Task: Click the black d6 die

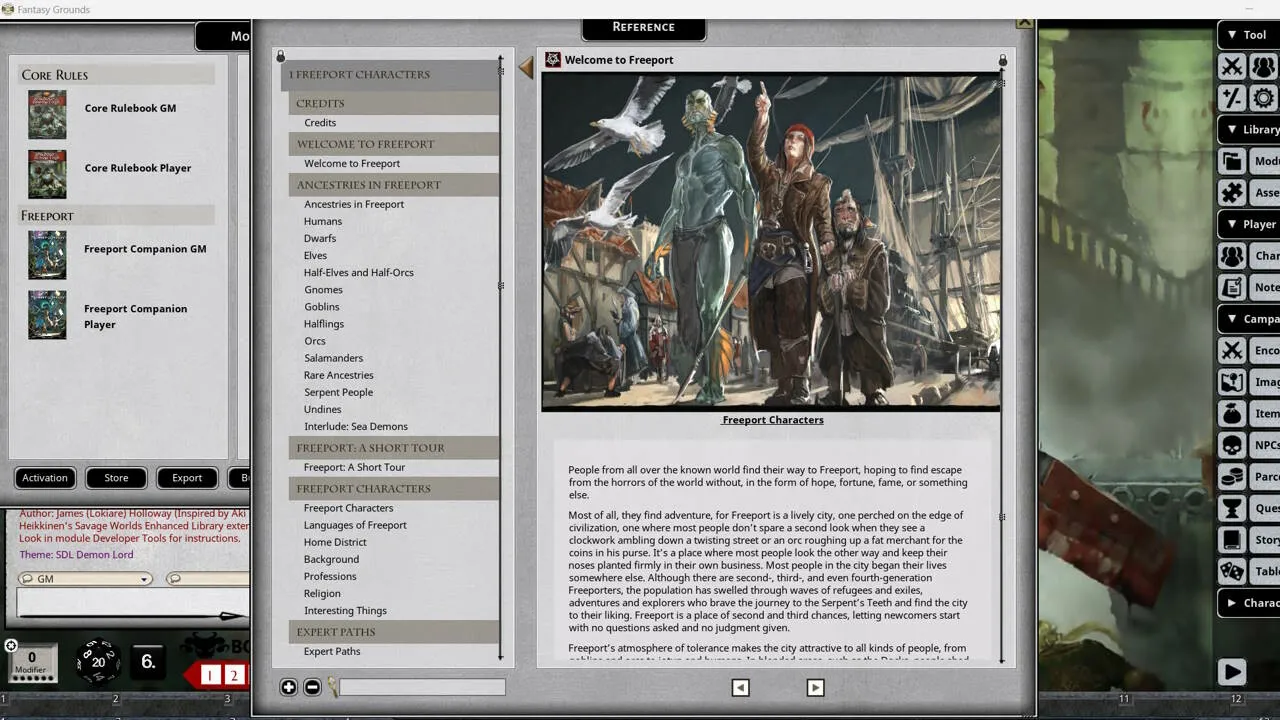Action: click(148, 661)
